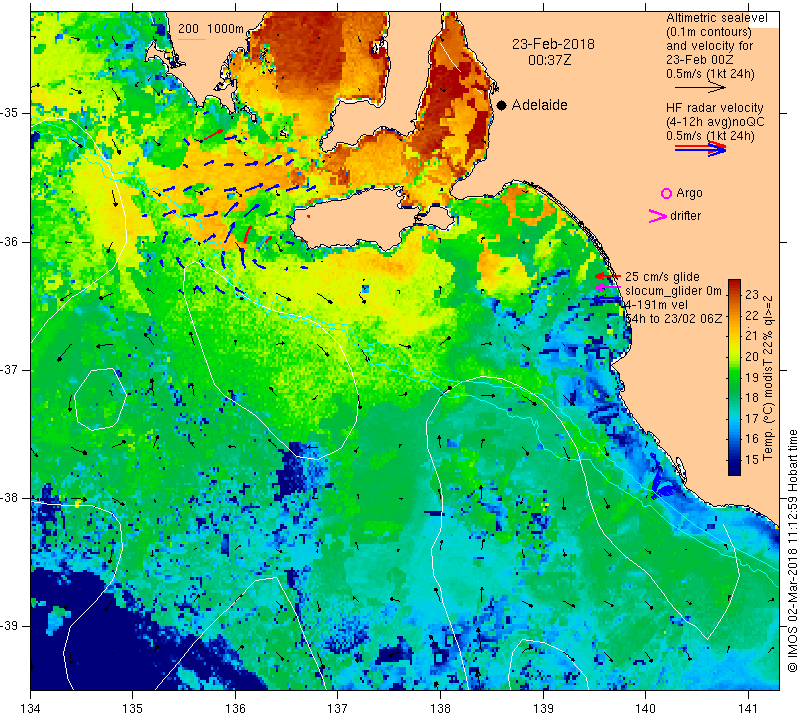This screenshot has height=720, width=800.
Task: Click the red 25 cm/s glide arrow
Action: point(607,276)
